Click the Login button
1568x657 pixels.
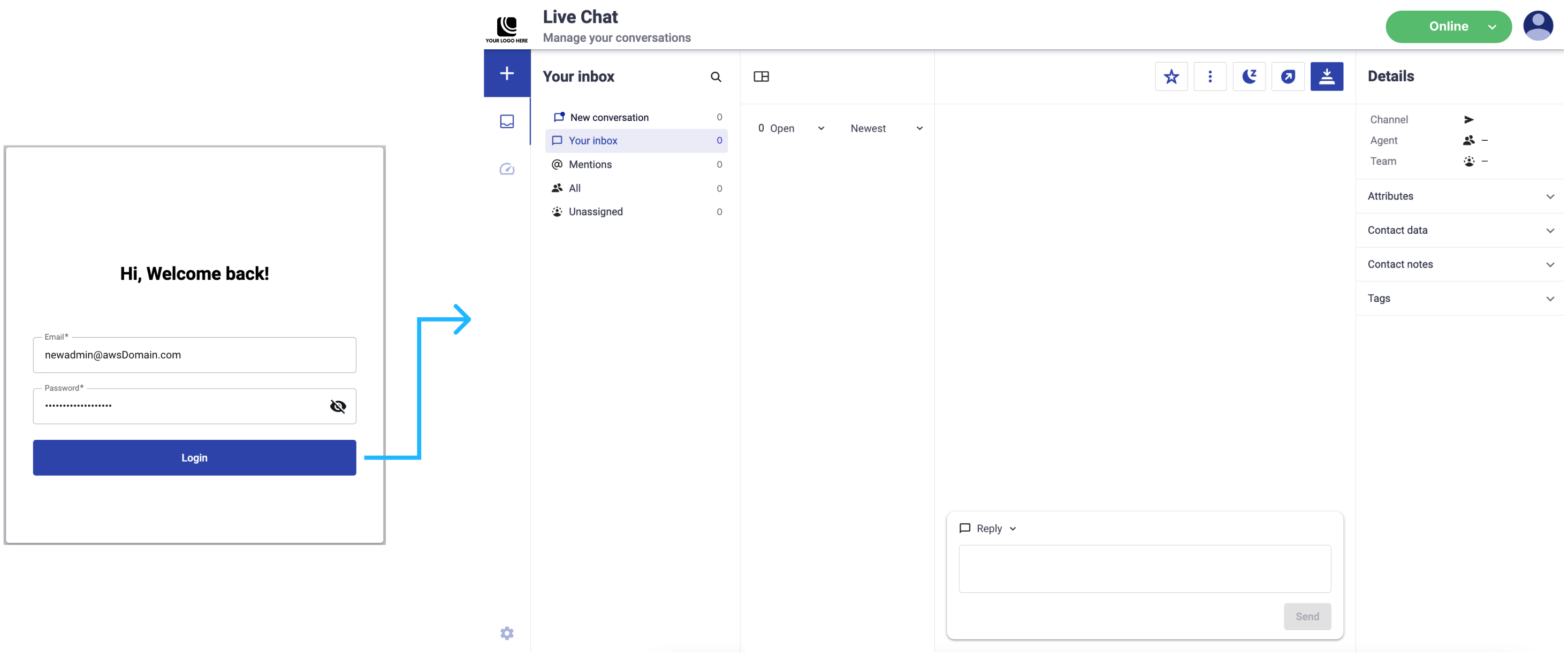[195, 459]
